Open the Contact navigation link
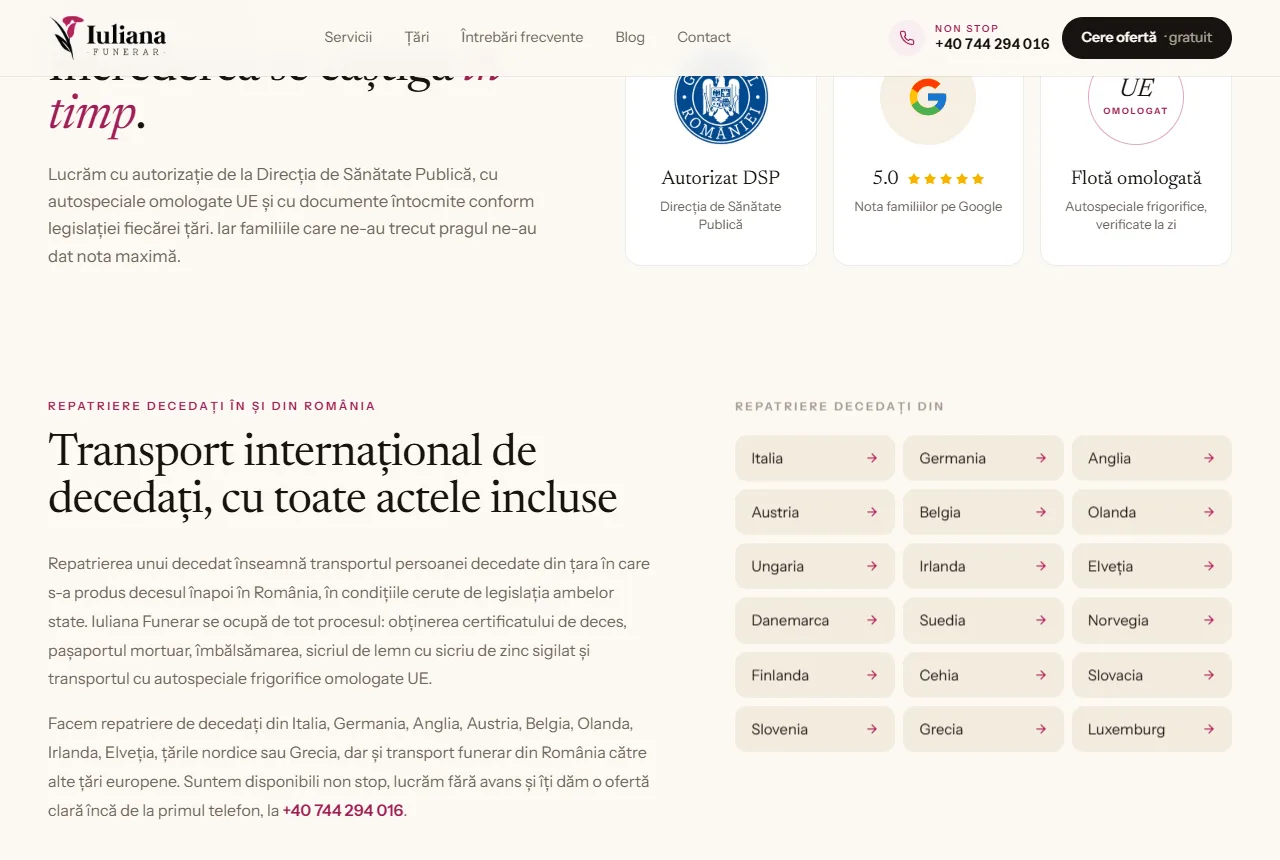 (x=704, y=37)
